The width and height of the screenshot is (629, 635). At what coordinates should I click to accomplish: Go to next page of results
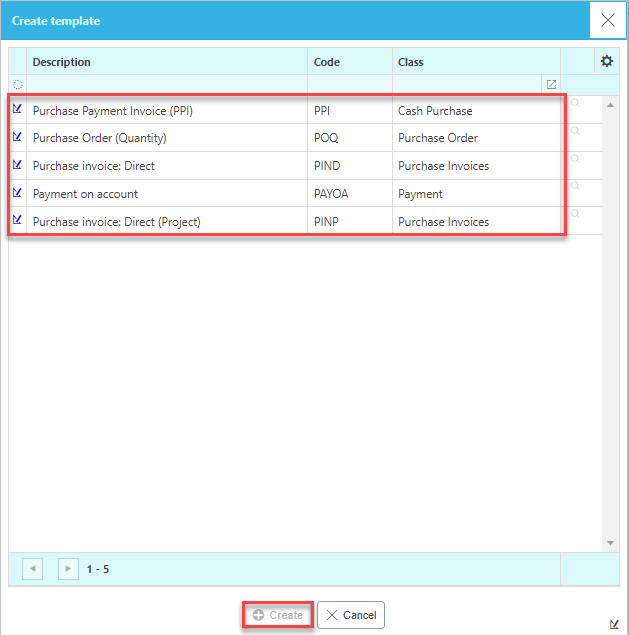pyautogui.click(x=68, y=569)
